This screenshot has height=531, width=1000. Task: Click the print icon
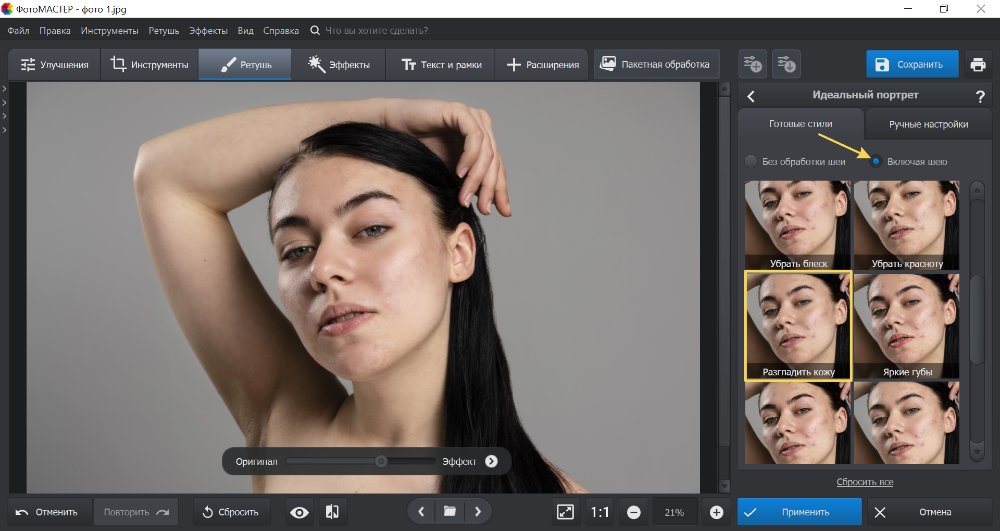(977, 65)
